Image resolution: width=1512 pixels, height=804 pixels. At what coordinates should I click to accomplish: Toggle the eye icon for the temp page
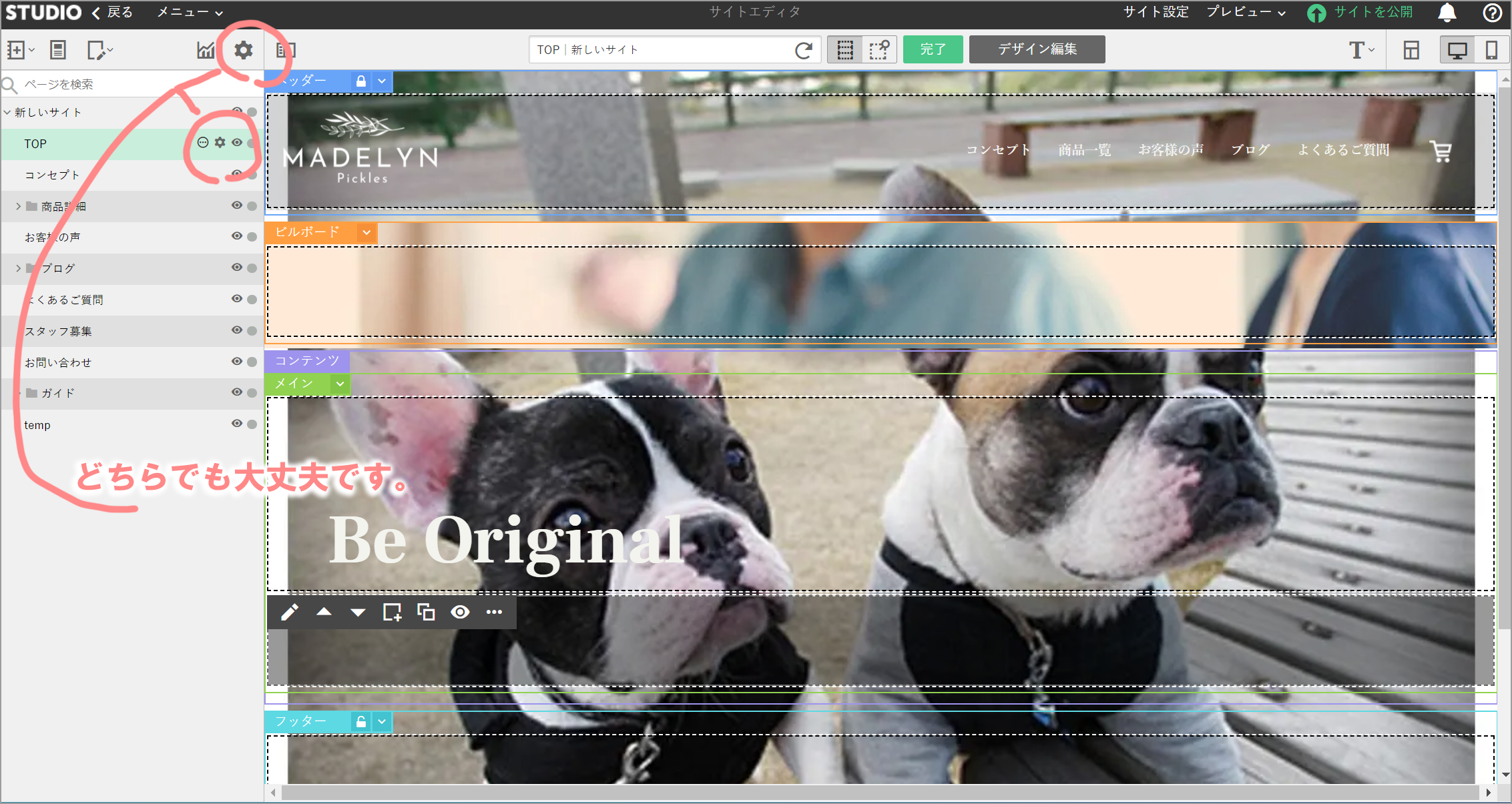(x=236, y=424)
